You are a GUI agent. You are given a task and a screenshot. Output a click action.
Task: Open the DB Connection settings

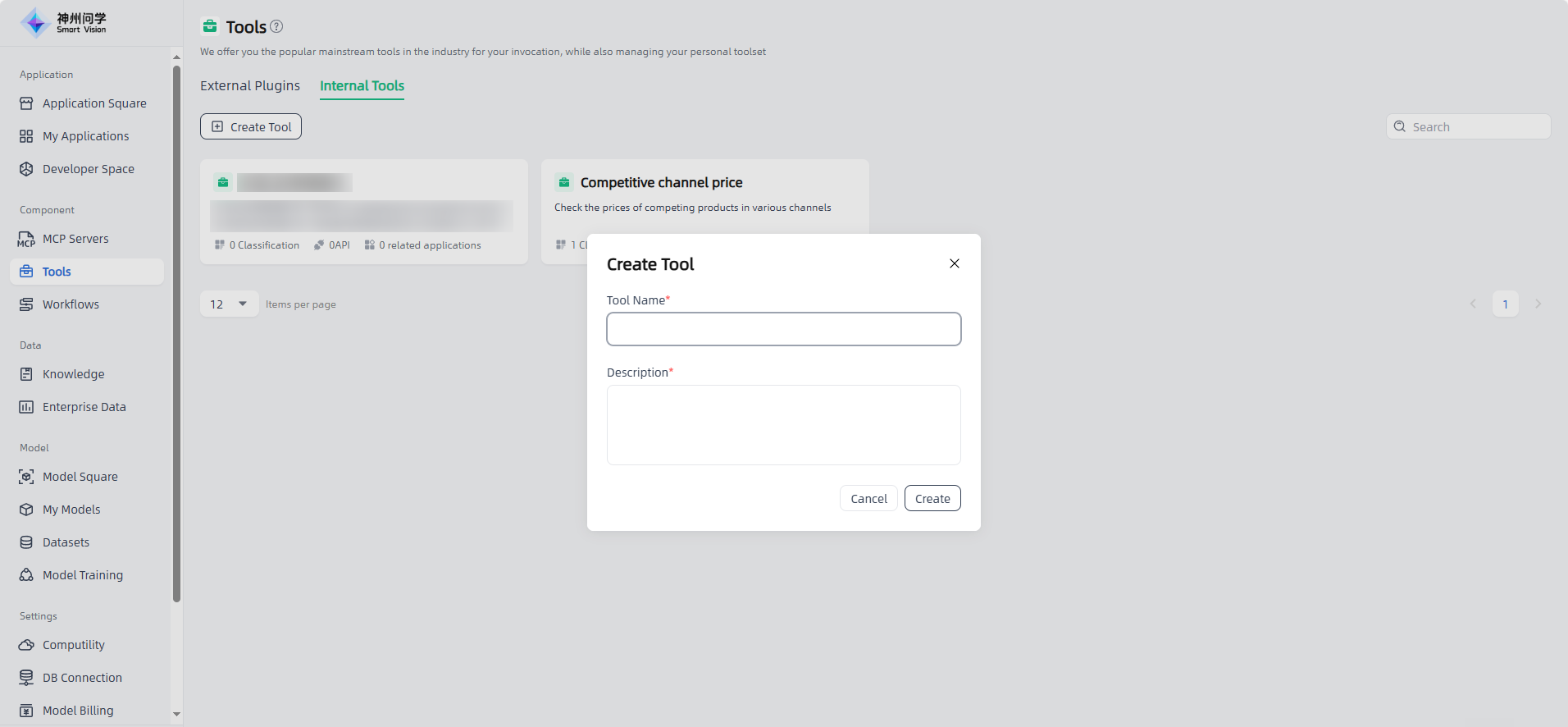[x=82, y=678]
